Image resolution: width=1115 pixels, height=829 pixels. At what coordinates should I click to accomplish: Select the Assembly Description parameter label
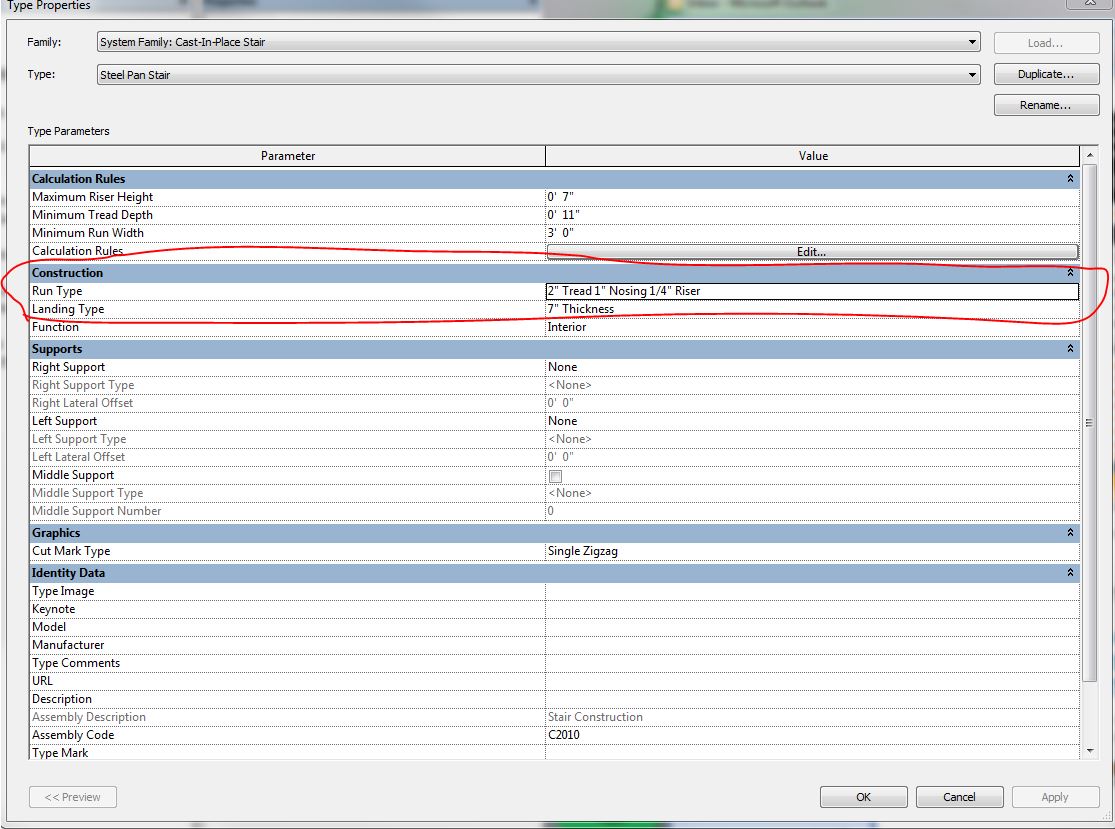[x=89, y=717]
